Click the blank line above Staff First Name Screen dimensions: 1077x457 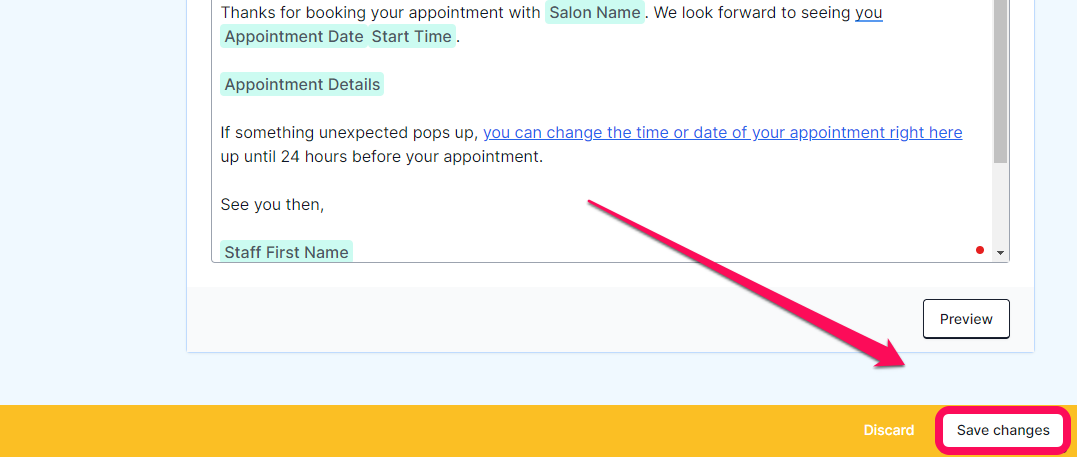[x=602, y=228]
